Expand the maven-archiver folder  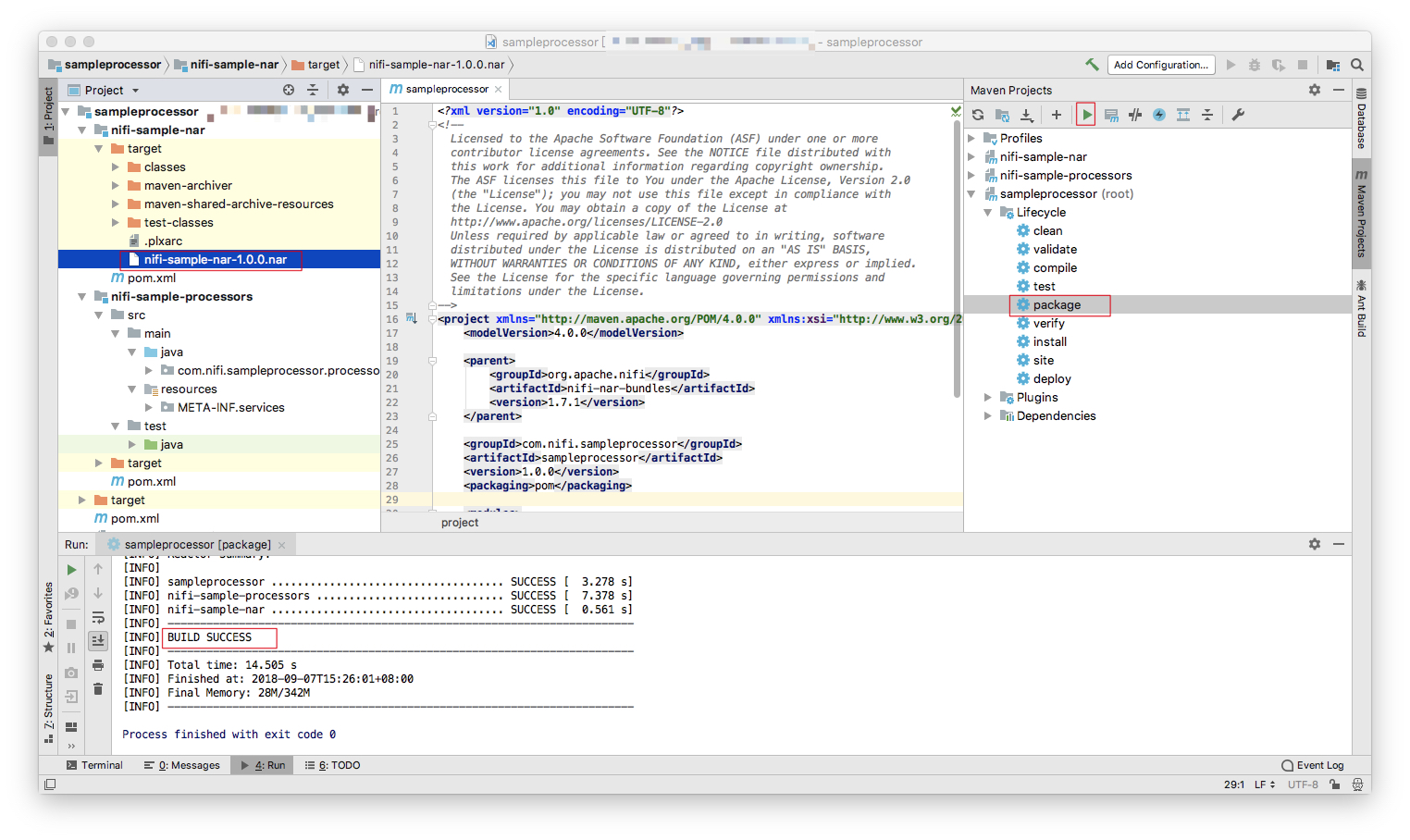tap(116, 185)
